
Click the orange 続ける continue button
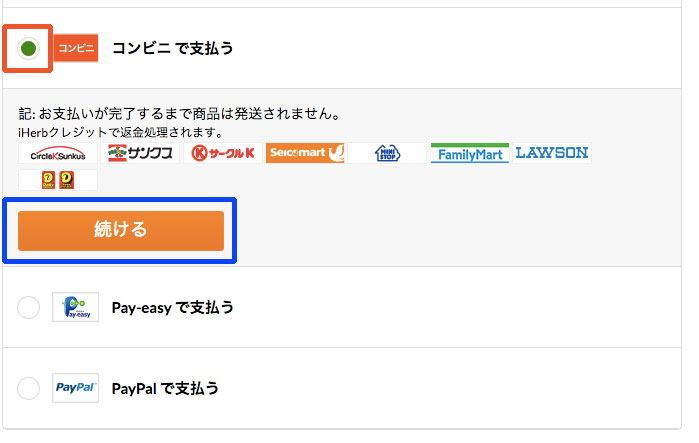coord(121,230)
